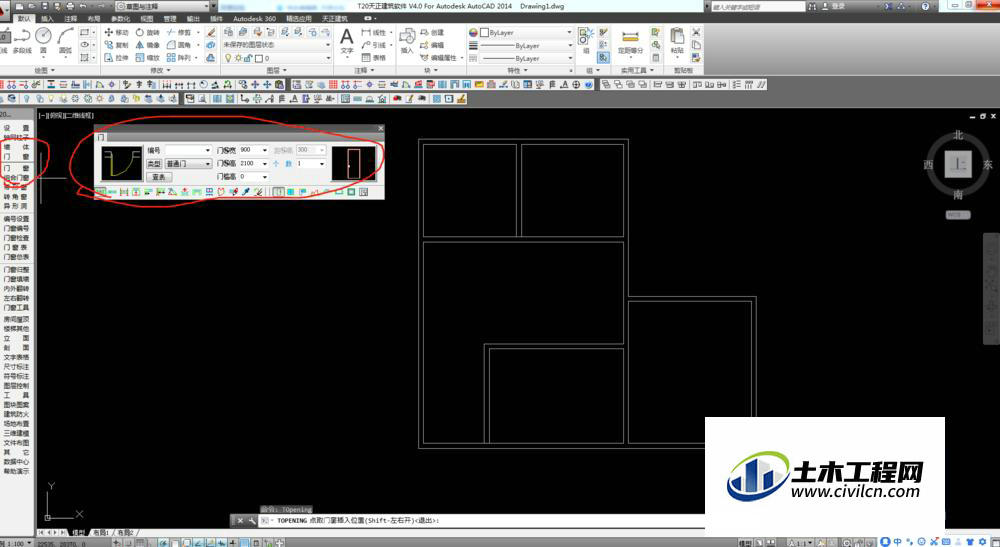1000x547 pixels.
Task: Click the 登录 sign-in link
Action: (x=838, y=6)
